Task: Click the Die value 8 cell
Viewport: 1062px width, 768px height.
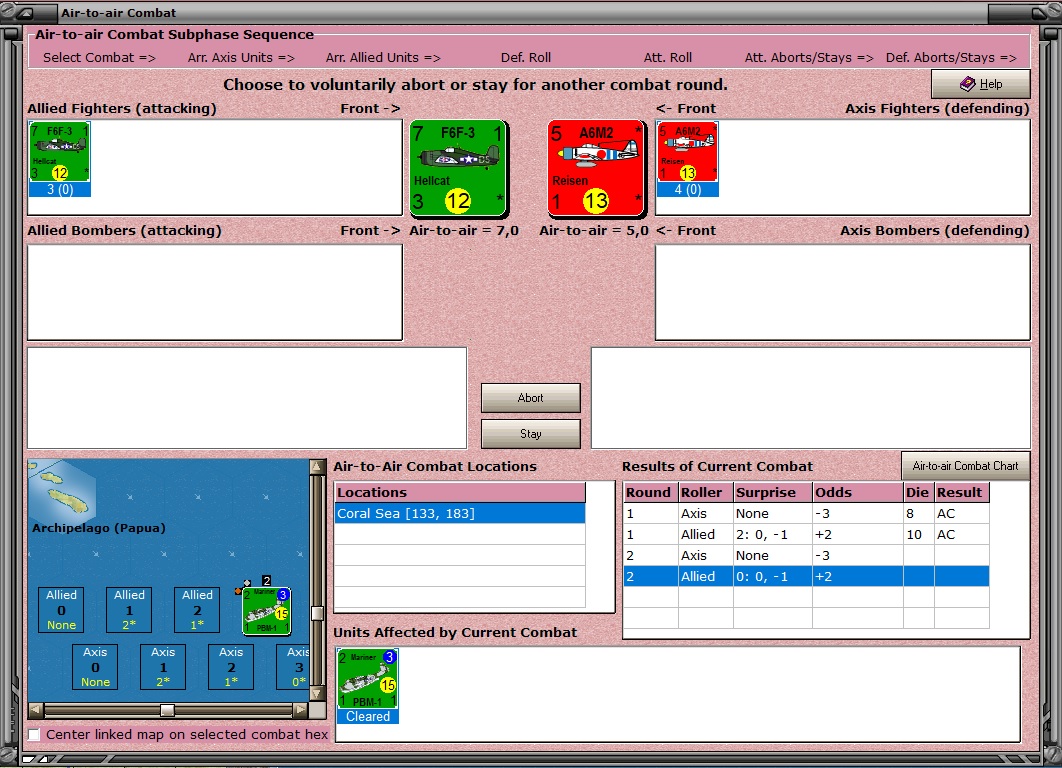Action: point(918,513)
